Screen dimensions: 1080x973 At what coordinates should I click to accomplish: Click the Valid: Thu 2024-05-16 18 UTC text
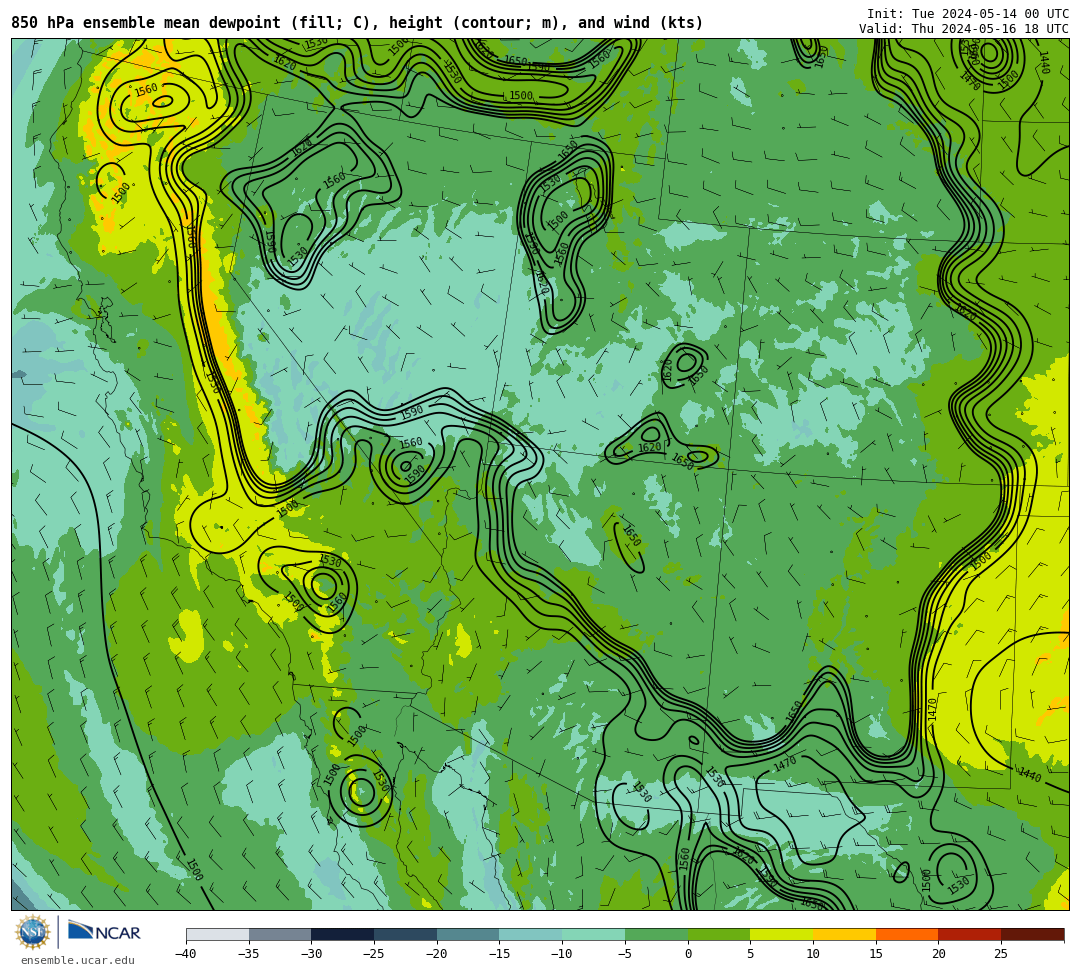coord(964,28)
